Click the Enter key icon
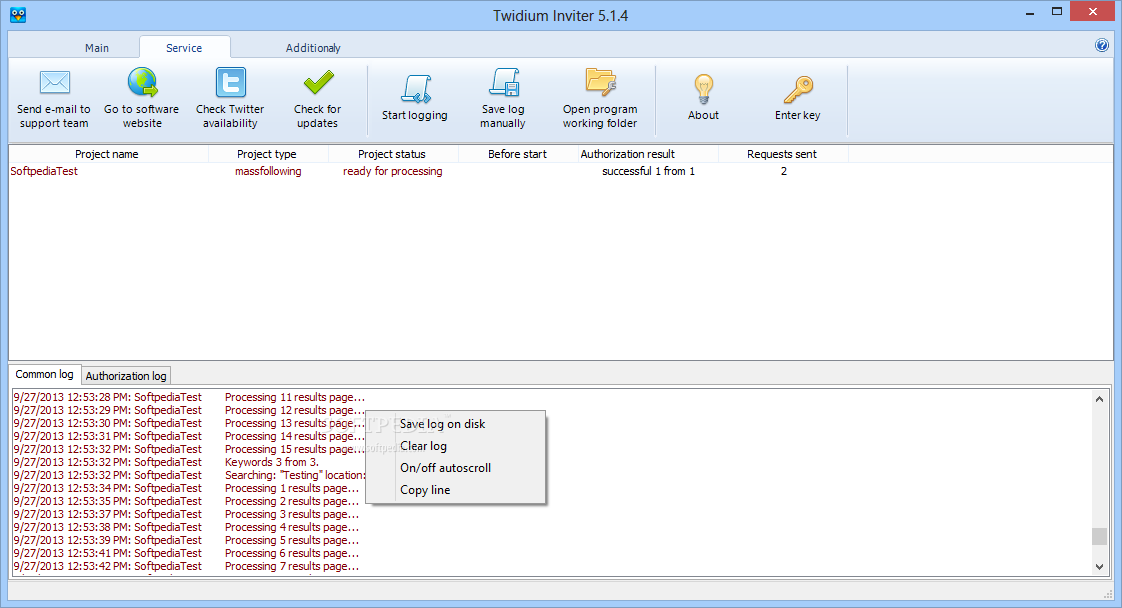This screenshot has width=1122, height=608. [798, 89]
